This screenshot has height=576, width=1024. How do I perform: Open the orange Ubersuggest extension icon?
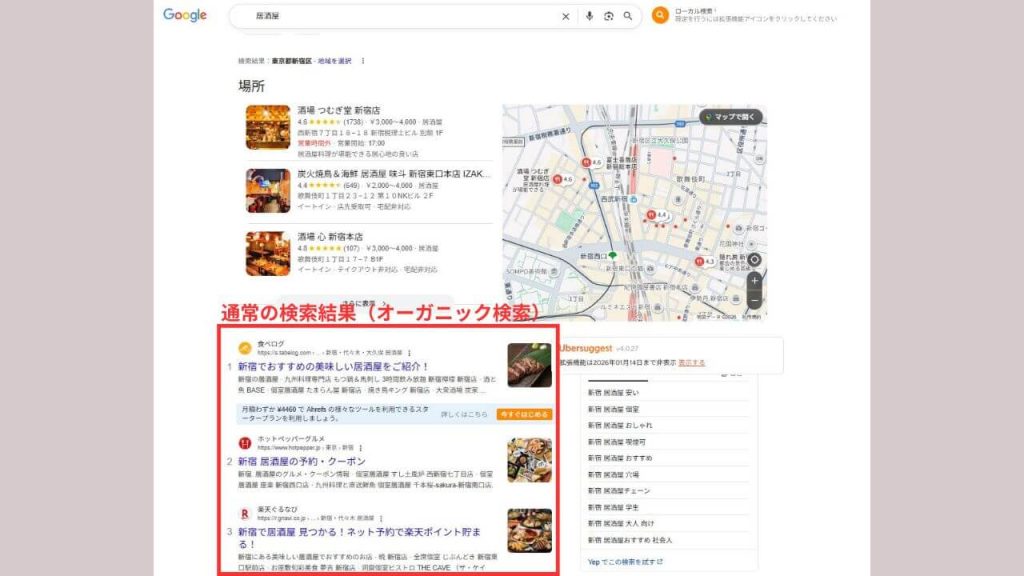660,14
